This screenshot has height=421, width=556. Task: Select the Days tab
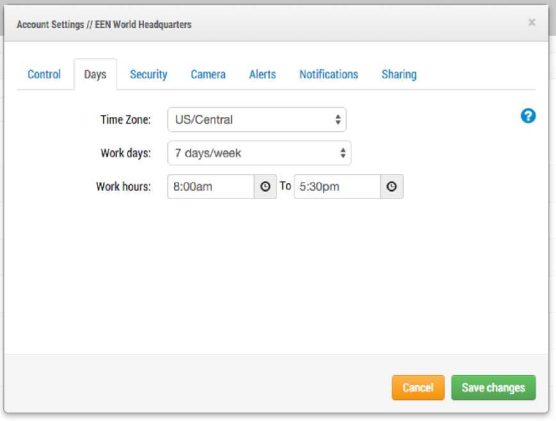(95, 74)
